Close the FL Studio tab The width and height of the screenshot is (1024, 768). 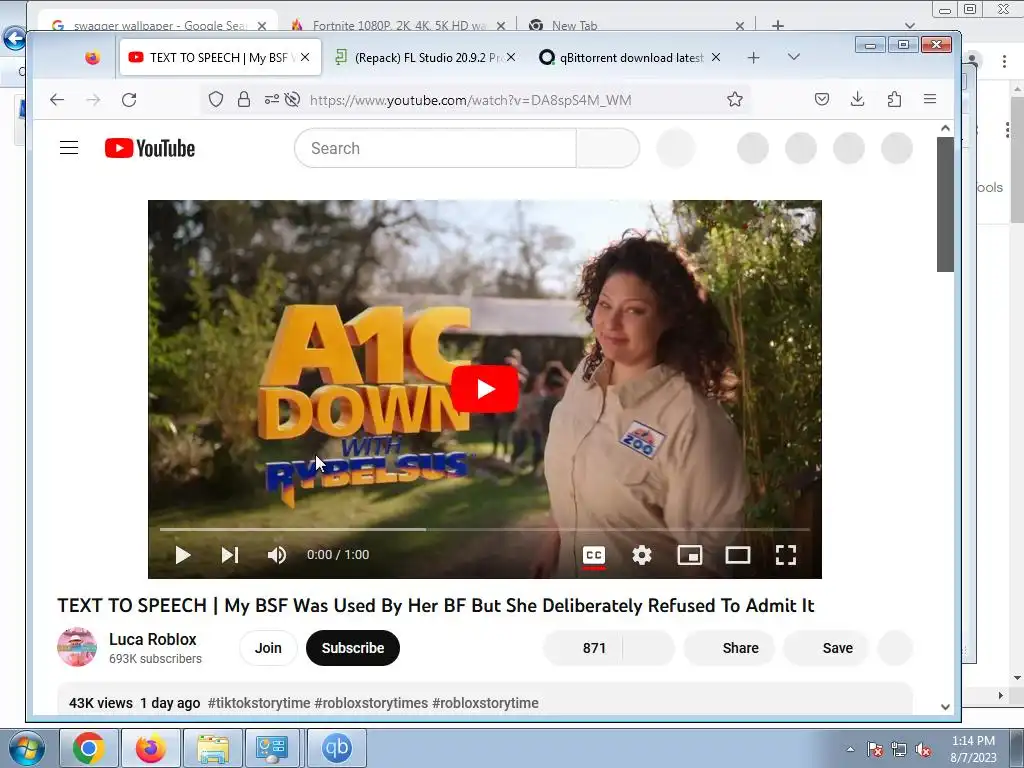coord(511,57)
